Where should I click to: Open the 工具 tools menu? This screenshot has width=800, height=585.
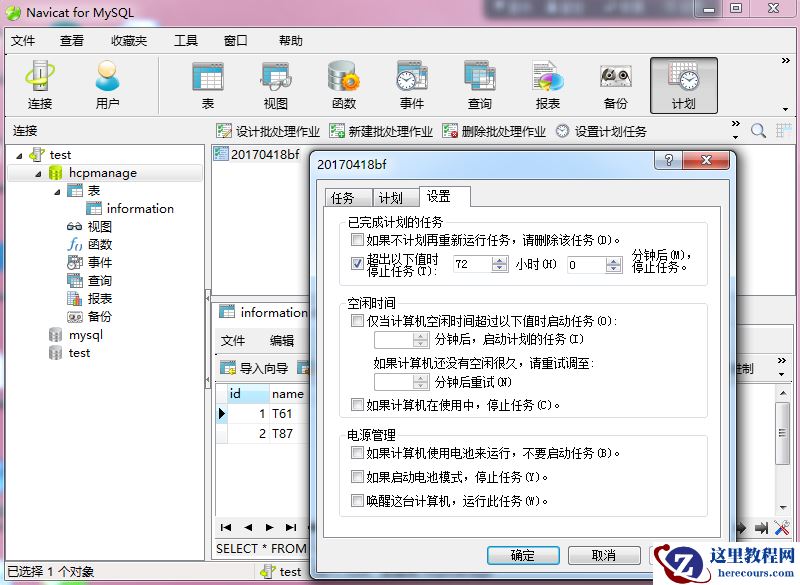point(186,40)
